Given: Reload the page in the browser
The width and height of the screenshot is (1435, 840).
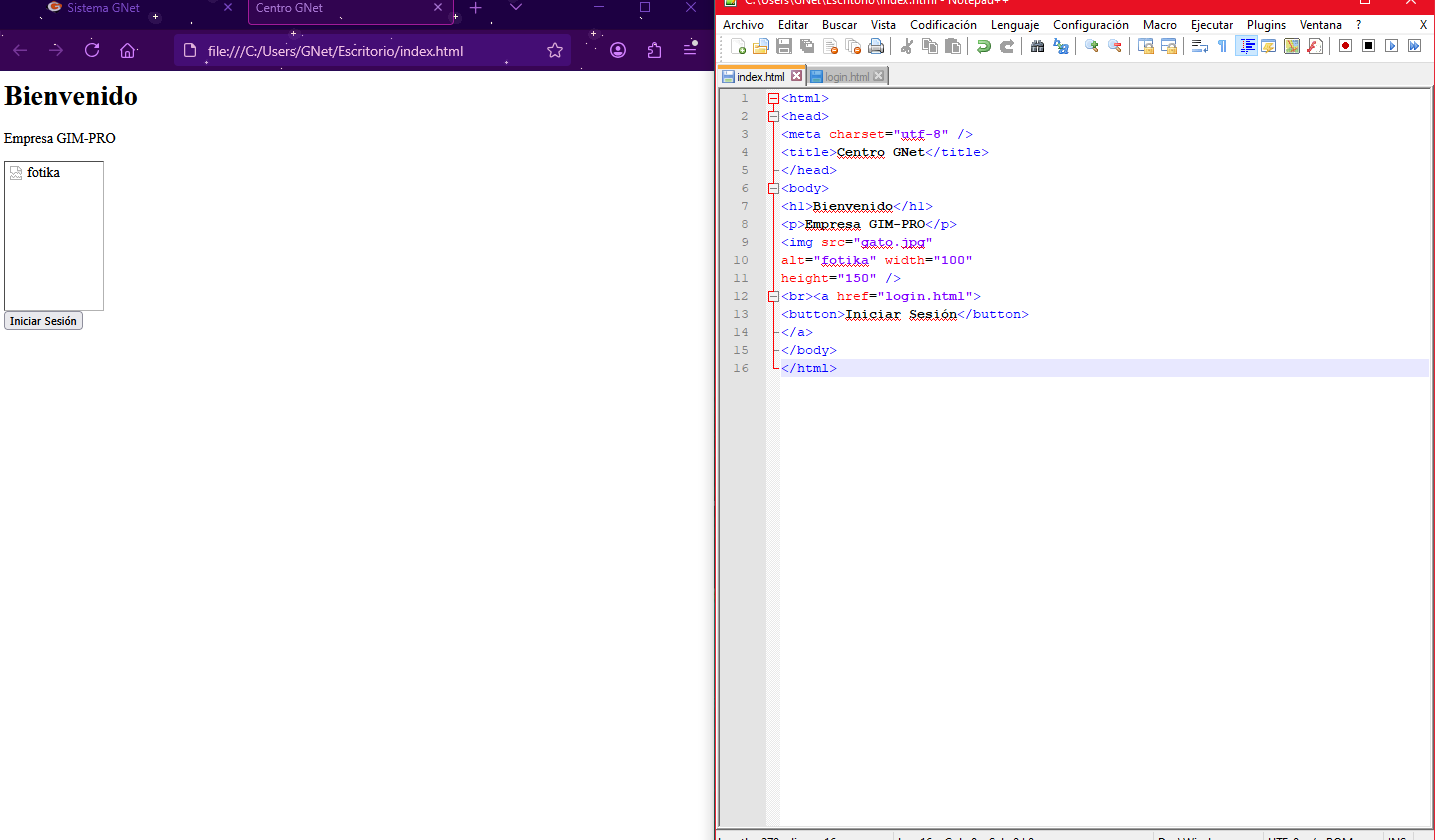Looking at the screenshot, I should pos(92,50).
